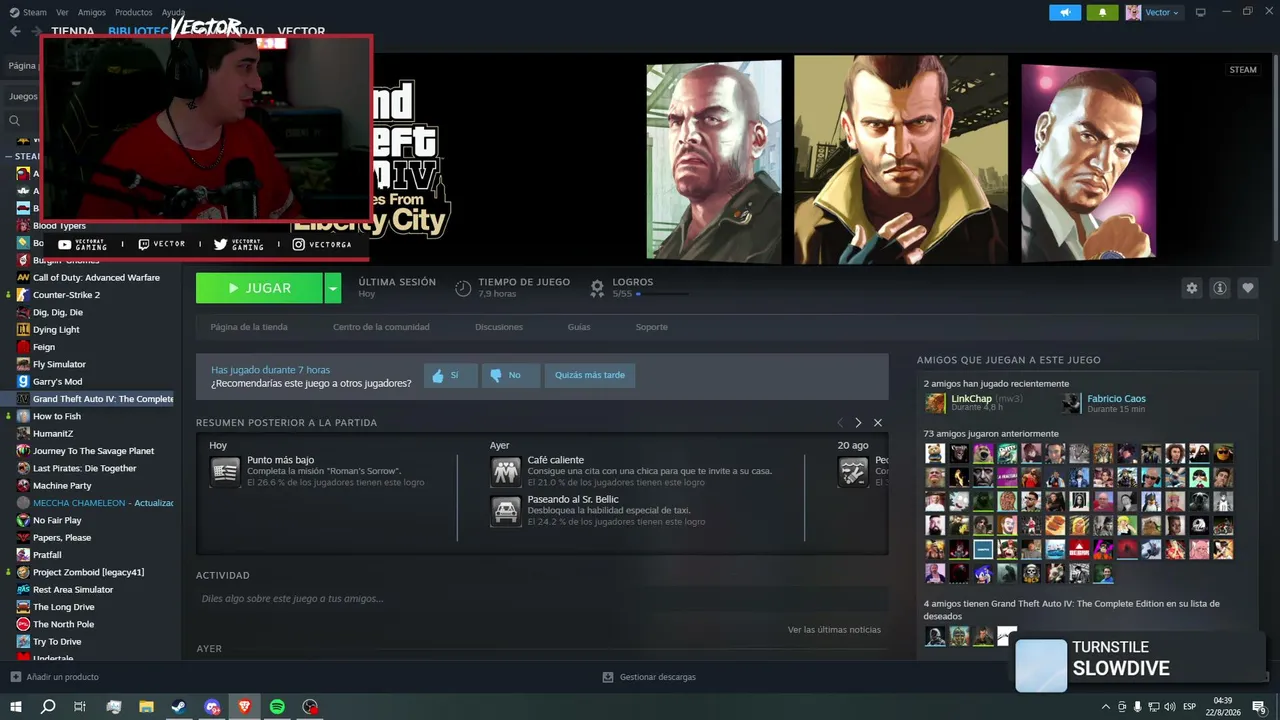Switch to Big Picture mode icon
Screen dimensions: 1280x720
pyautogui.click(x=1201, y=12)
